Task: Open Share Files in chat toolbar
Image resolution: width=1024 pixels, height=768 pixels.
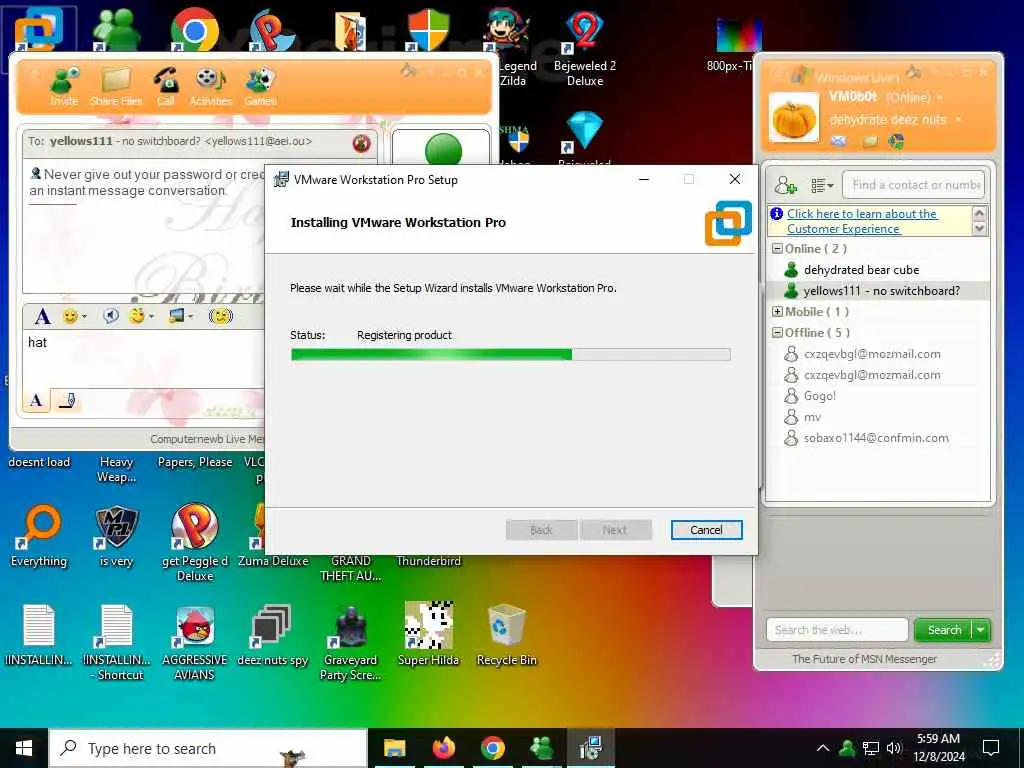Action: tap(115, 86)
